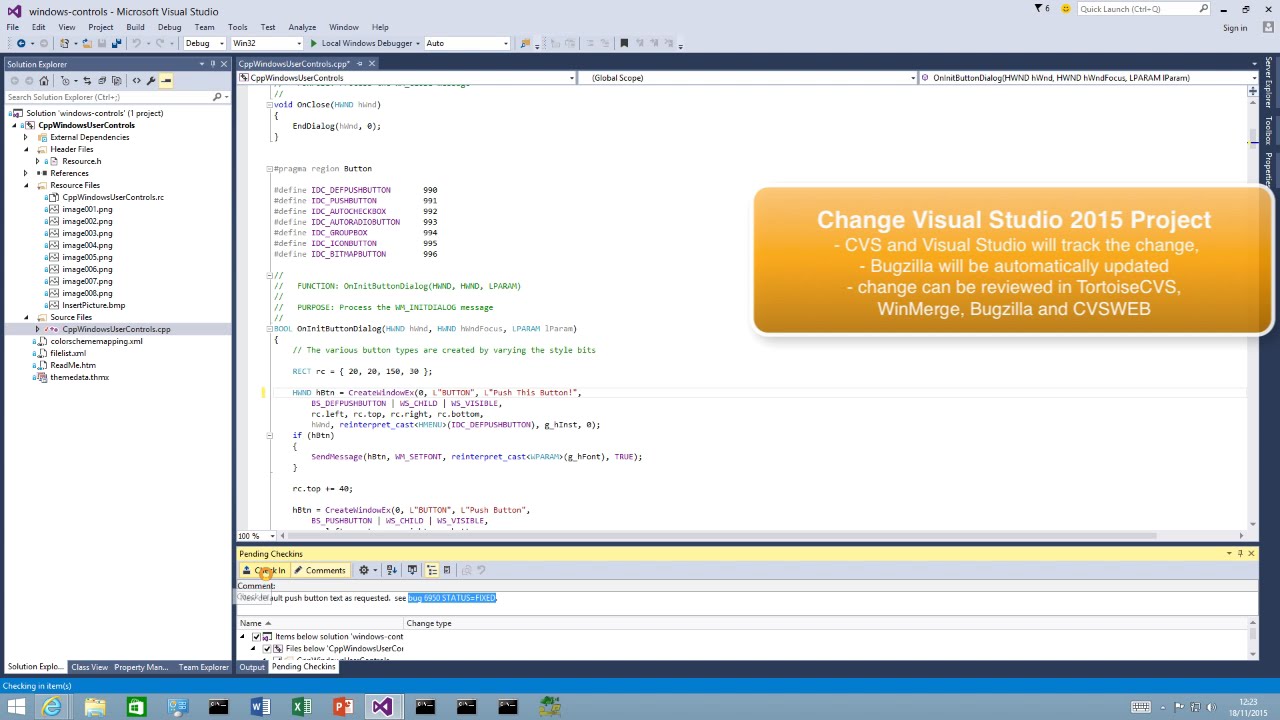Click the Navigate Backward toolbar icon
The width and height of the screenshot is (1280, 720).
[20, 43]
